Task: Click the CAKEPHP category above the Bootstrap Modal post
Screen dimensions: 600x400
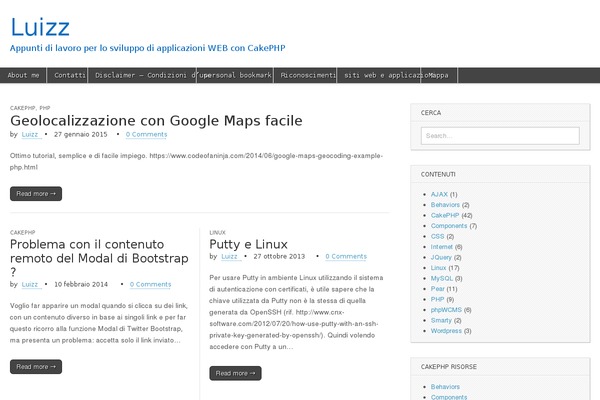Action: click(x=23, y=232)
